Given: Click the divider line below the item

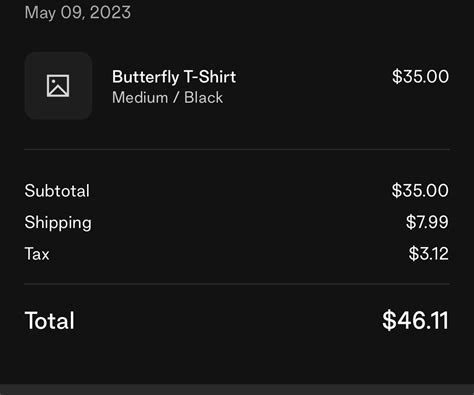Looking at the screenshot, I should 237,150.
